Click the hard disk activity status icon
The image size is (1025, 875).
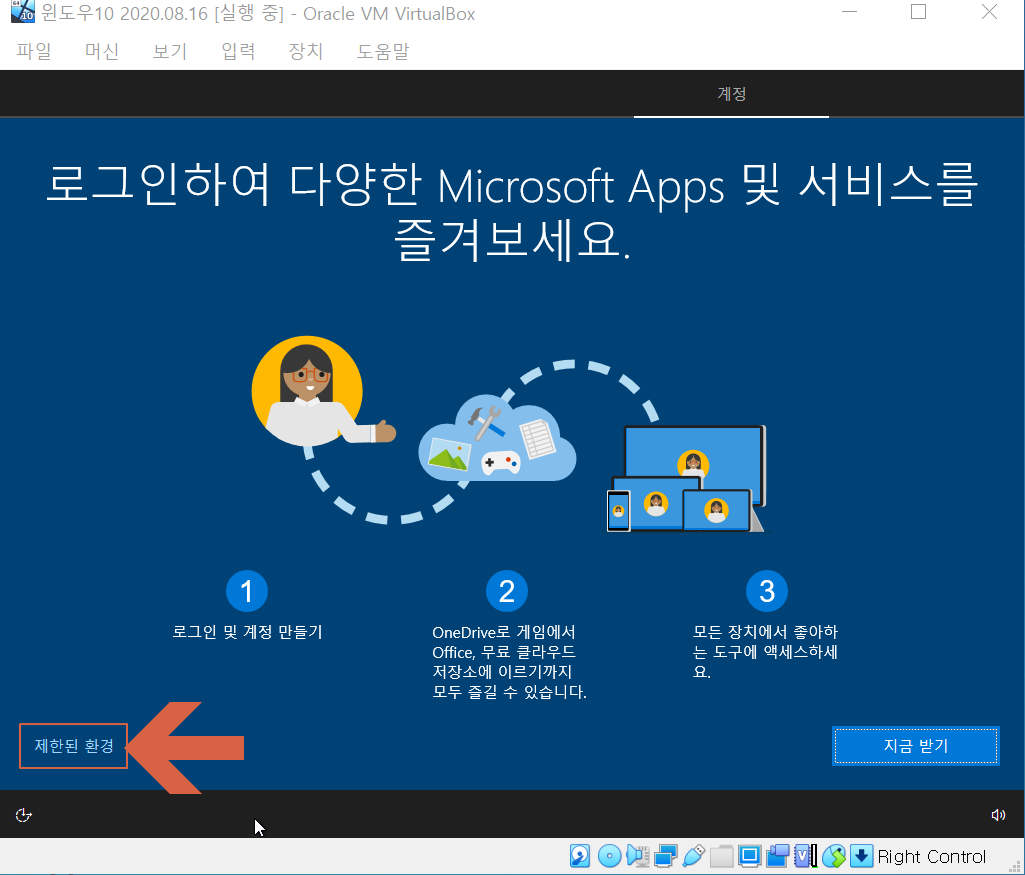[x=580, y=856]
